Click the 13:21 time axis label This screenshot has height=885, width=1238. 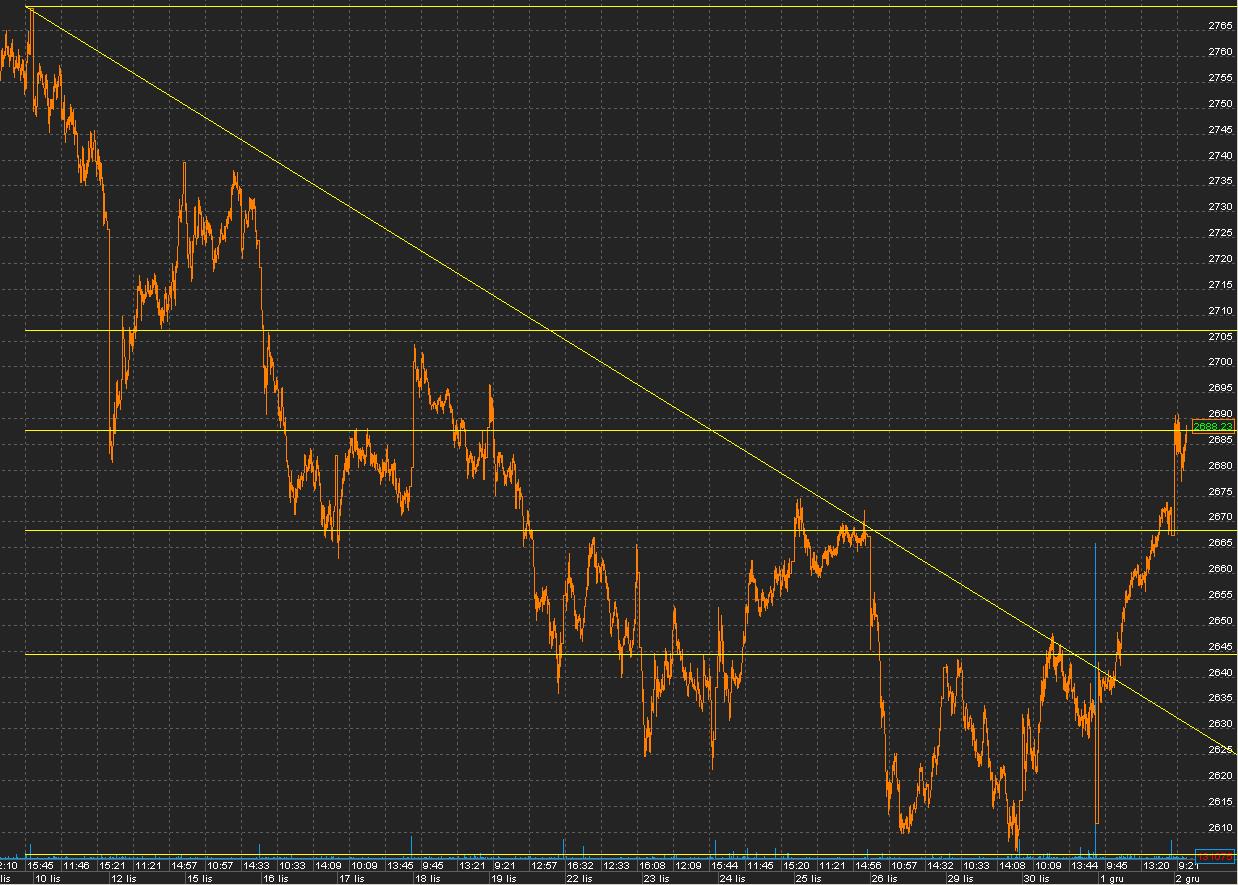[x=472, y=865]
